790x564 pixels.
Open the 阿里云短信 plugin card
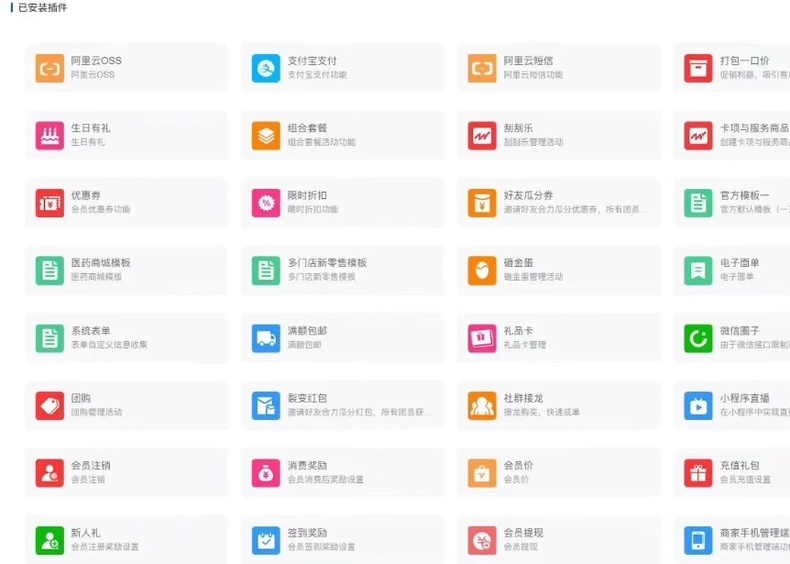[559, 68]
